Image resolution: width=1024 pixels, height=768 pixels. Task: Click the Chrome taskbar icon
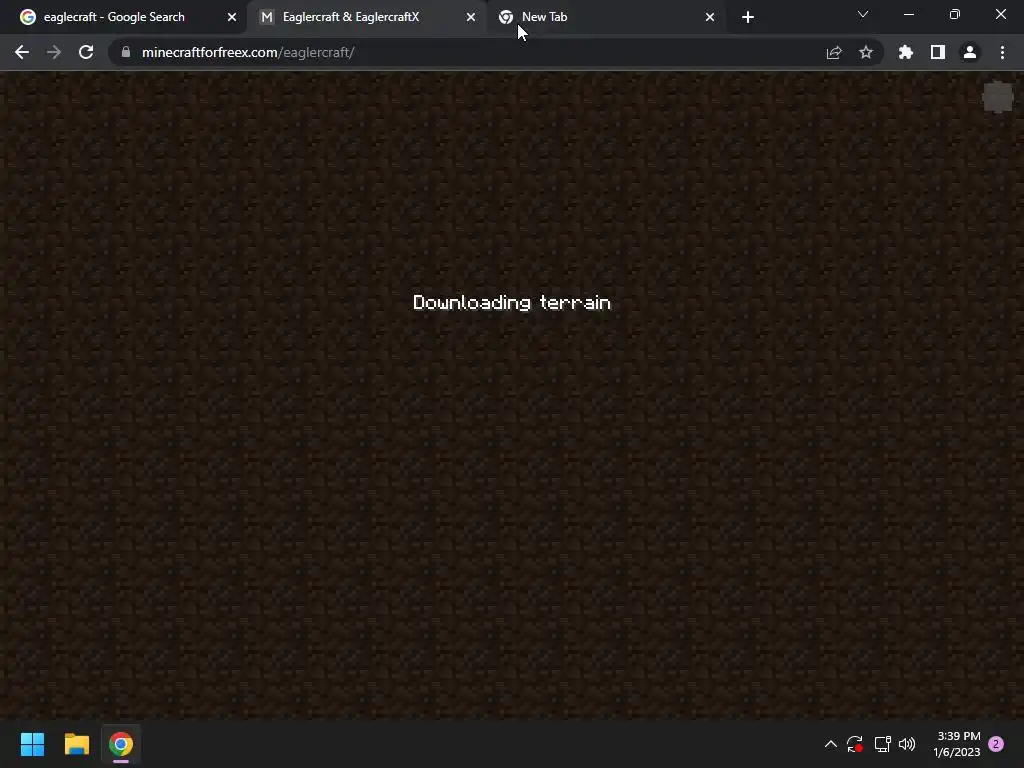[x=121, y=744]
